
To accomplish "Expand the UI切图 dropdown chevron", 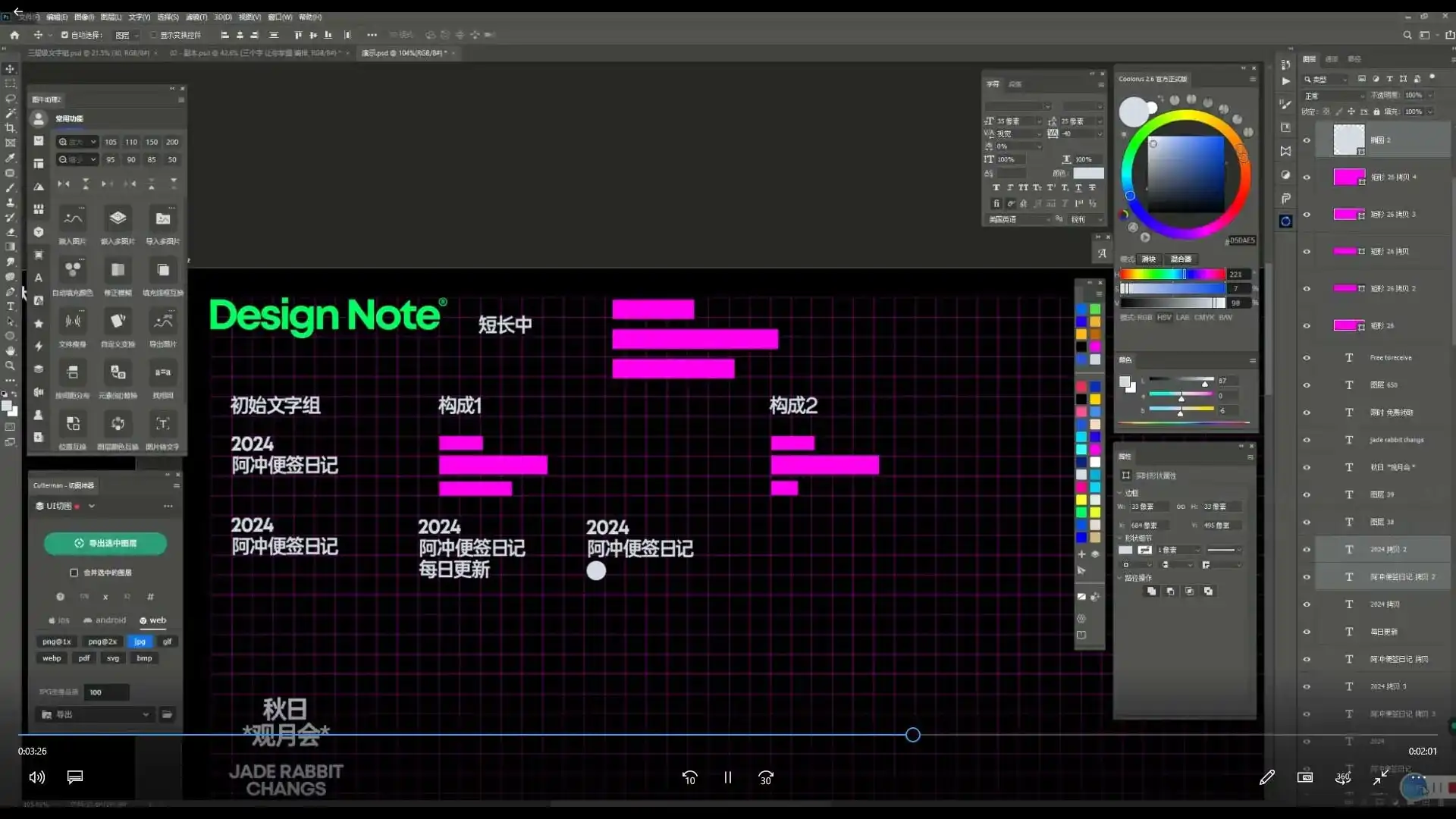I will click(x=92, y=506).
